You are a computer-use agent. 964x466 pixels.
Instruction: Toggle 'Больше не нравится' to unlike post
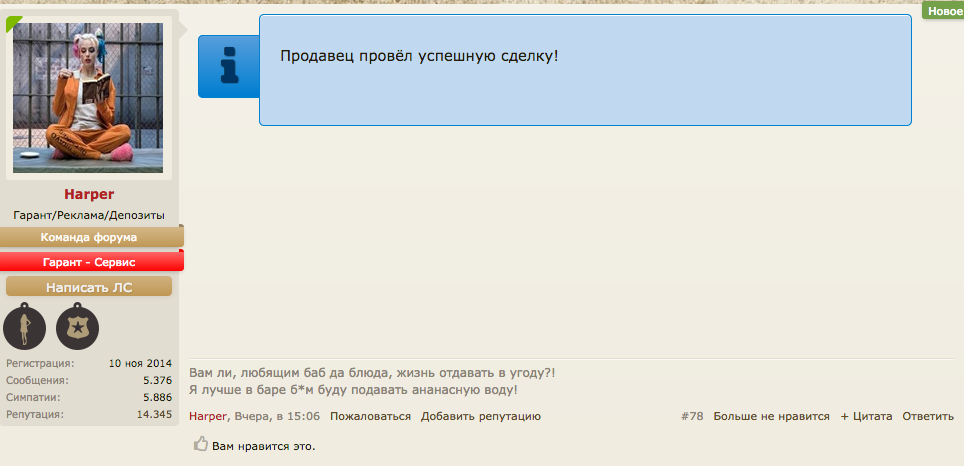(x=771, y=416)
